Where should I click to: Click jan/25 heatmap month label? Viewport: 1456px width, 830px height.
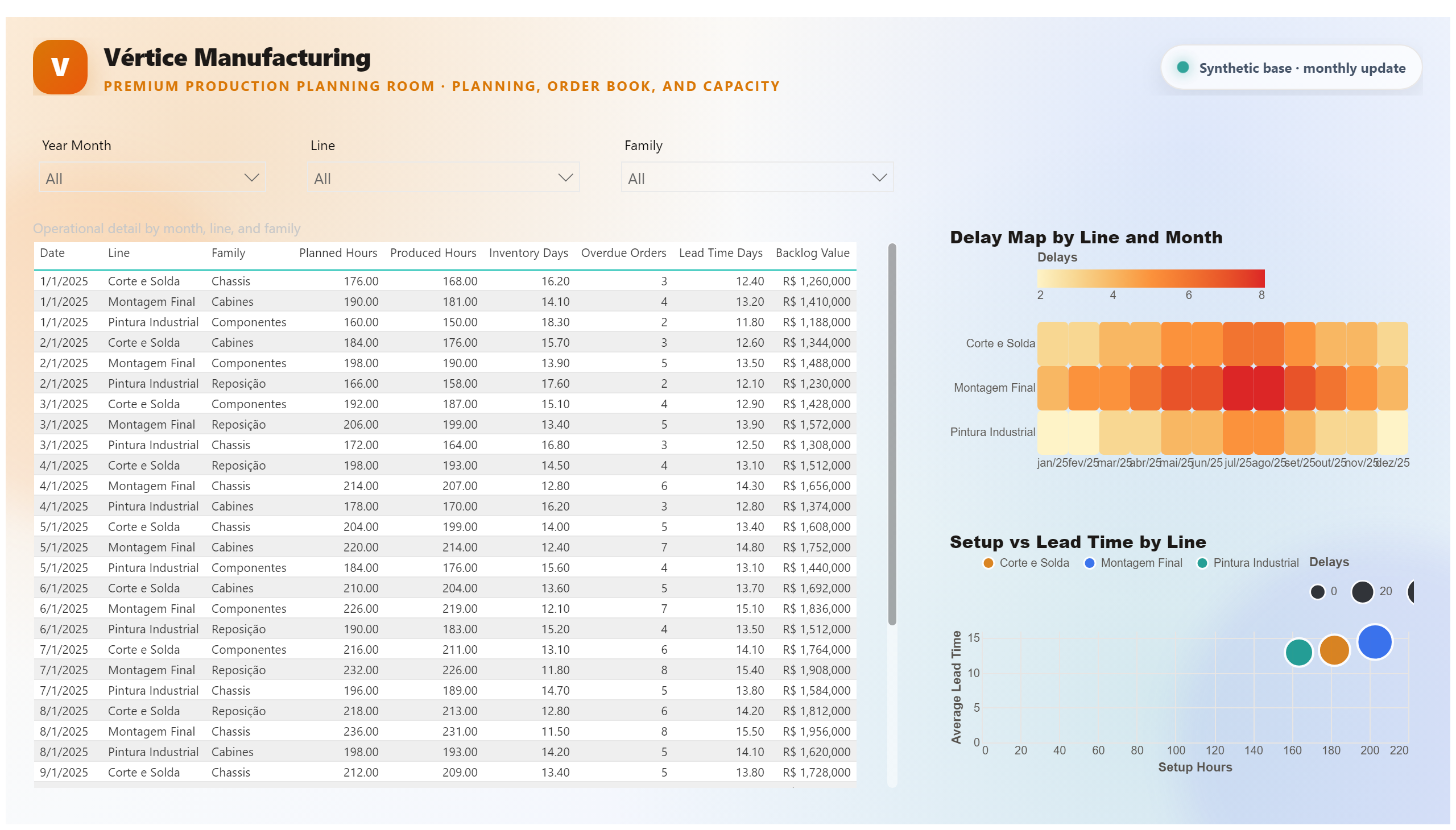click(x=1052, y=462)
